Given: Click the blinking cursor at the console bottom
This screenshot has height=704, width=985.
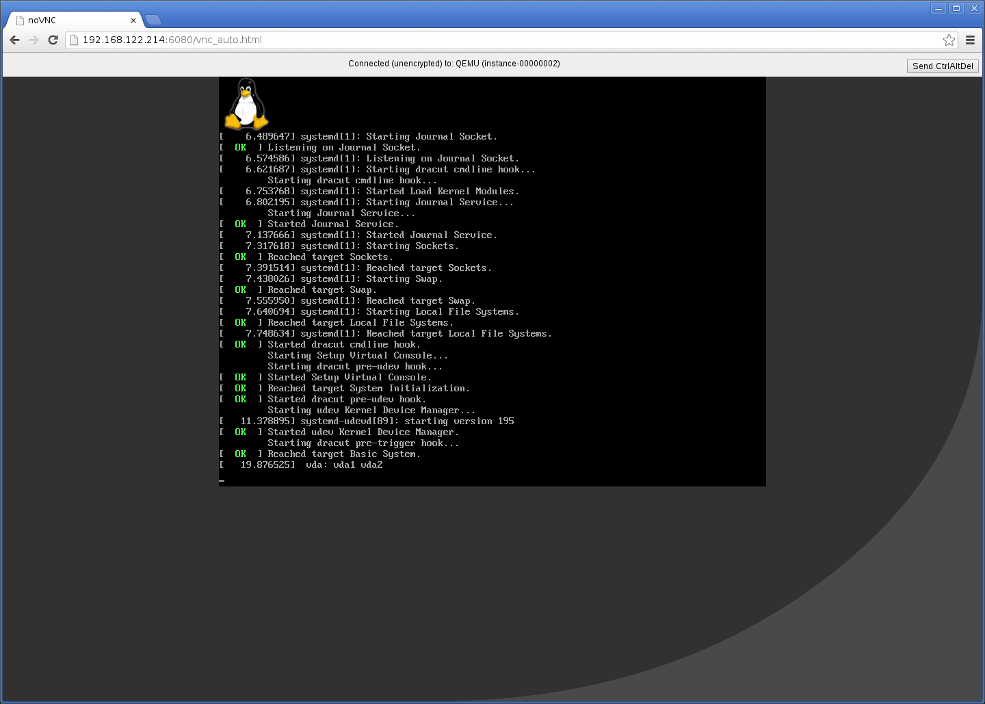Looking at the screenshot, I should (222, 481).
